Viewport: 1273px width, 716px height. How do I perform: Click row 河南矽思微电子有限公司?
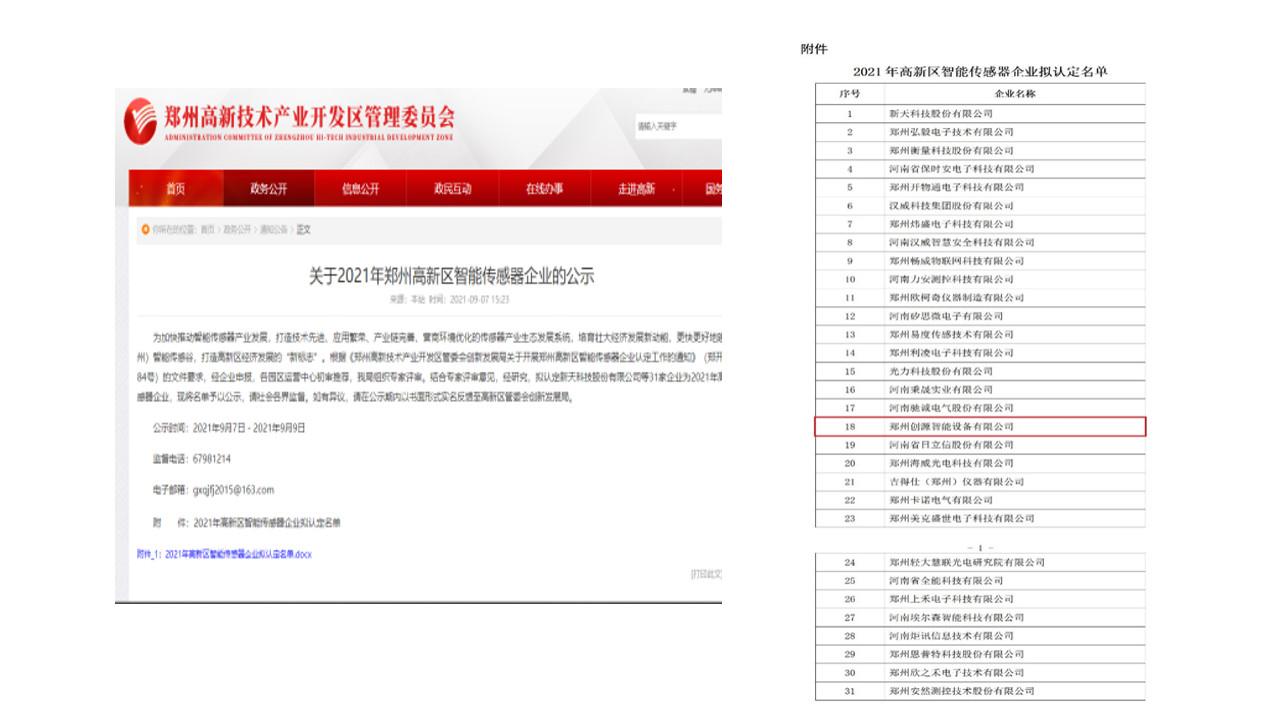point(980,316)
